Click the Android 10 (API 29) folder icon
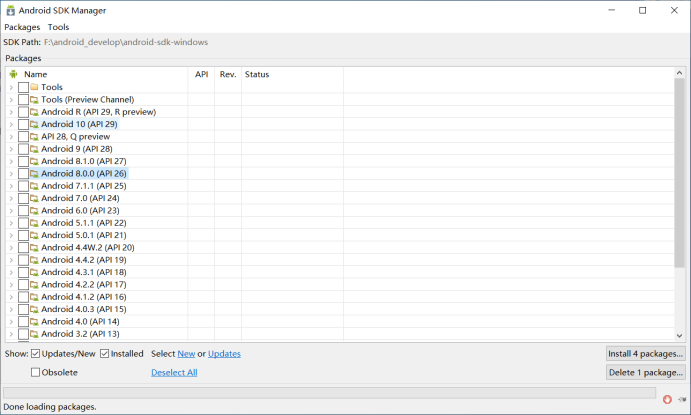 34,124
